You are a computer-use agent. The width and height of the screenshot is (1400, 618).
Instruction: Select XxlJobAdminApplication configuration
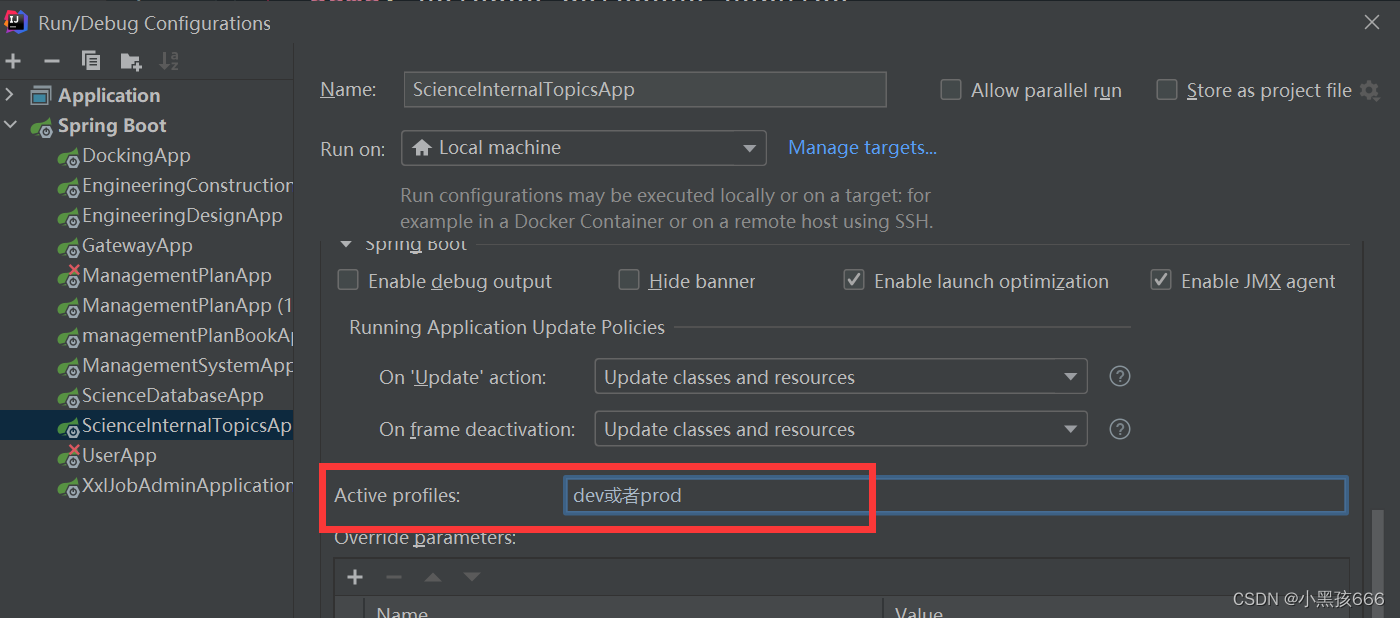click(187, 485)
